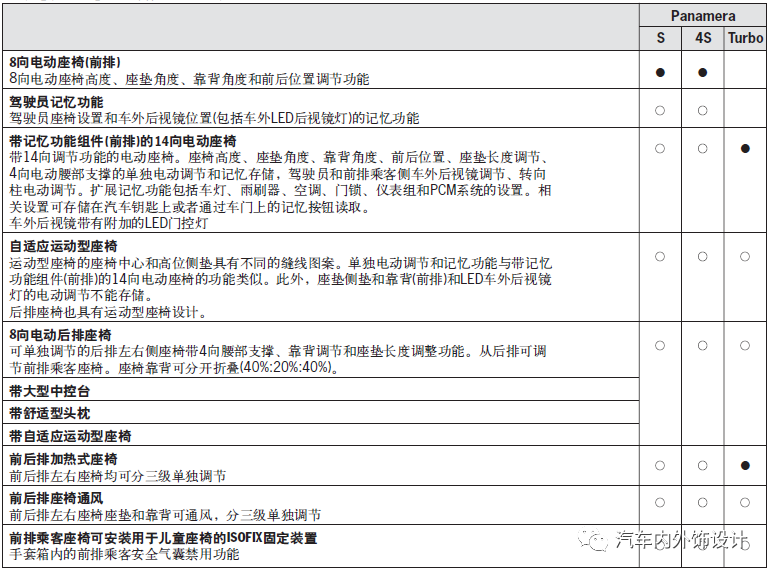Click the line beginning "柱电动调节。扩展记忆功能"
772x573 pixels.
tap(280, 190)
